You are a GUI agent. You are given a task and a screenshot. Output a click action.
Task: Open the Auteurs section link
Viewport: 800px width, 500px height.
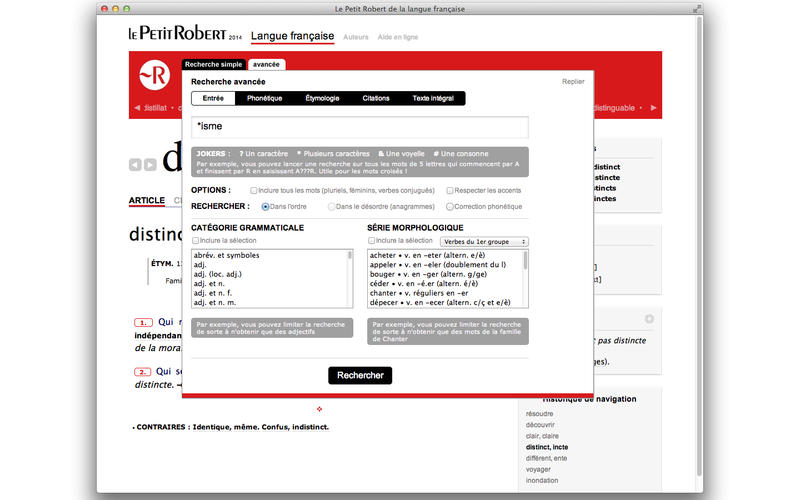pyautogui.click(x=356, y=37)
